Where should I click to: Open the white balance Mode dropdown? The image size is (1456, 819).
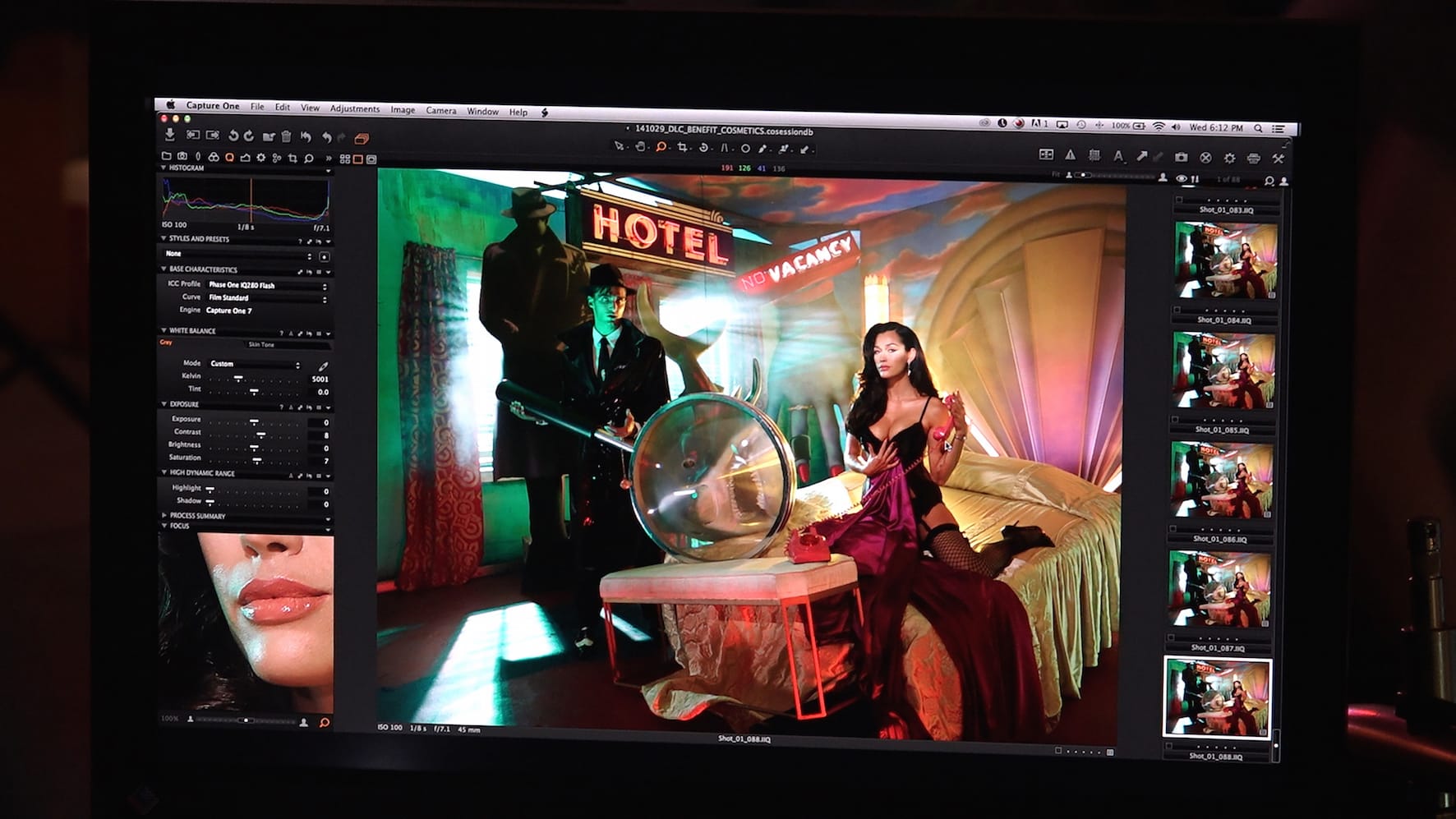tap(254, 364)
